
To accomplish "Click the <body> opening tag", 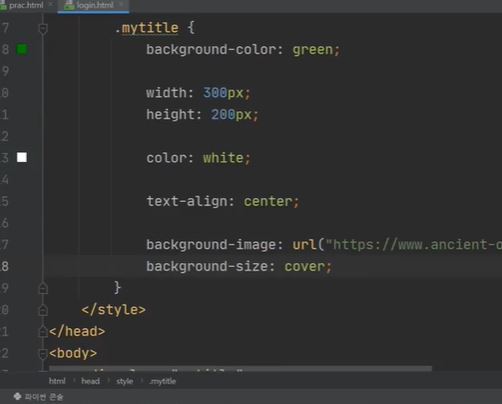I will pyautogui.click(x=73, y=353).
